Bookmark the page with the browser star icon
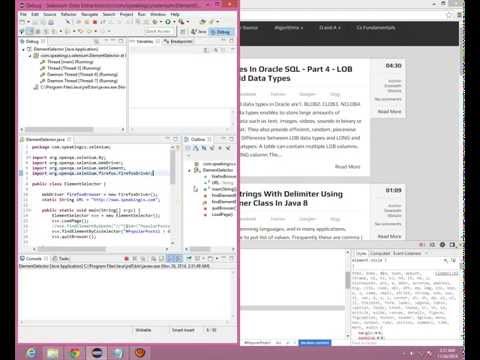Viewport: 480px width, 360px height. [x=449, y=15]
